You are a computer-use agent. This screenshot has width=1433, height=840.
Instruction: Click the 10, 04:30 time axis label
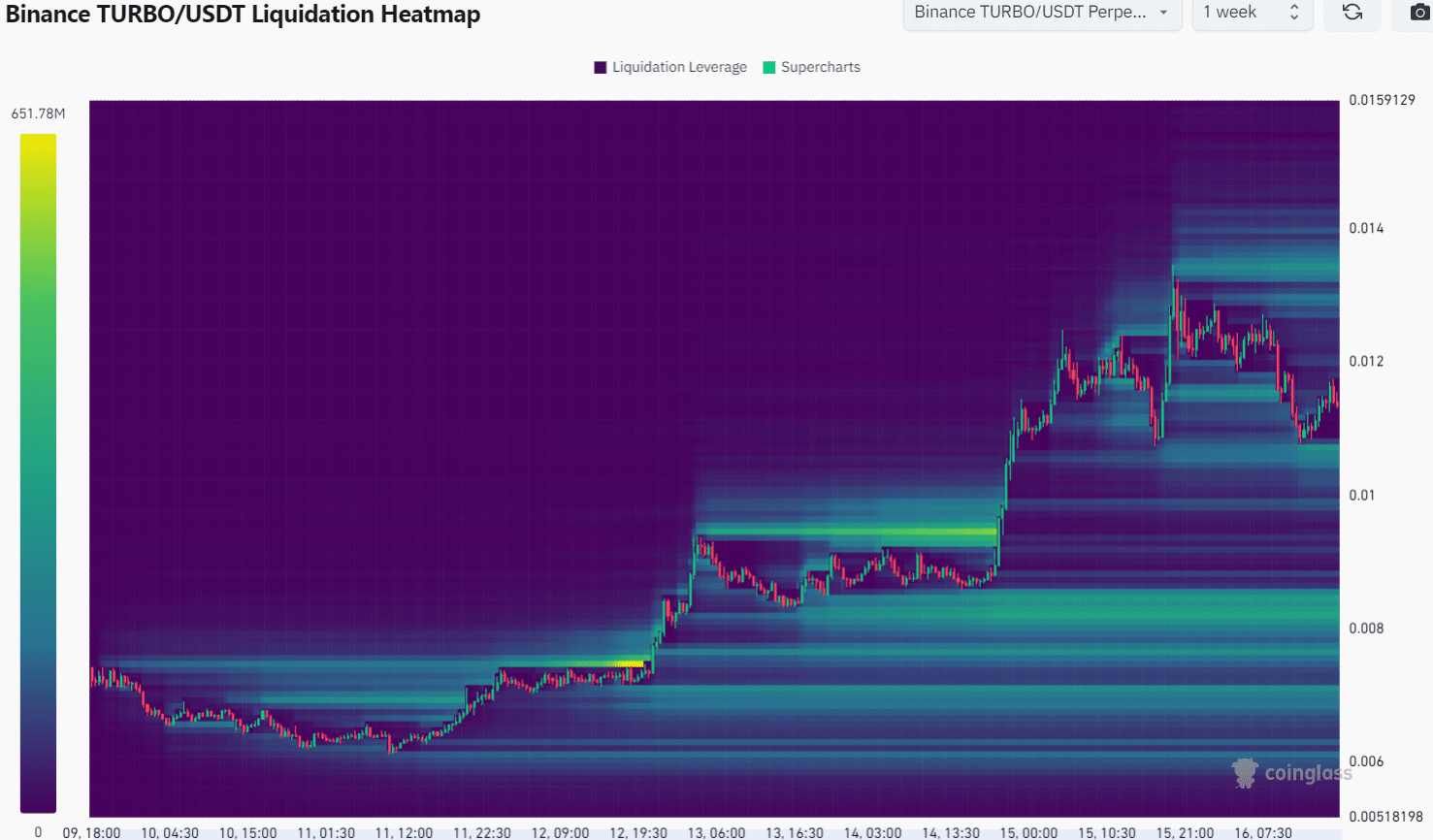click(x=170, y=832)
